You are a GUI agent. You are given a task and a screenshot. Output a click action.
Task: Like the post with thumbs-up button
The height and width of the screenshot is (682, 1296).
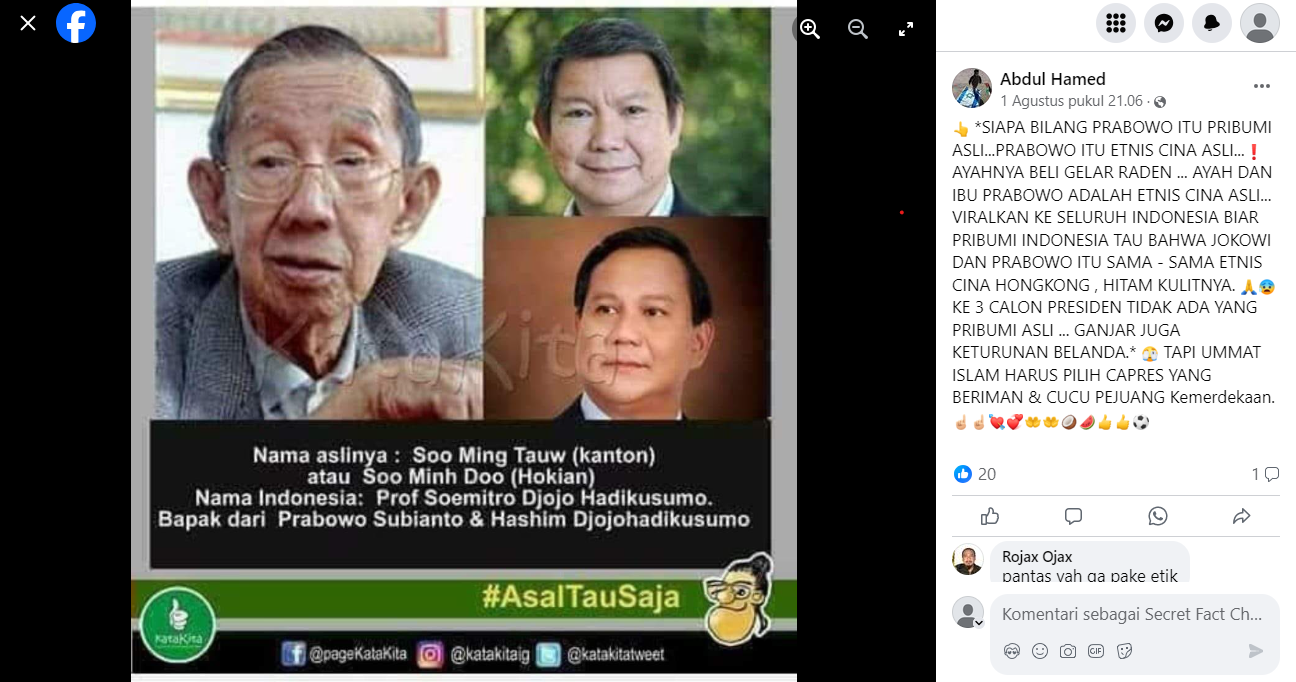pos(990,516)
